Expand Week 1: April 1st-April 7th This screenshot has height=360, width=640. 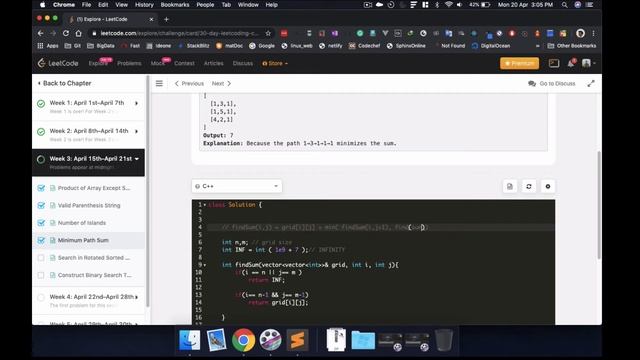pos(136,103)
